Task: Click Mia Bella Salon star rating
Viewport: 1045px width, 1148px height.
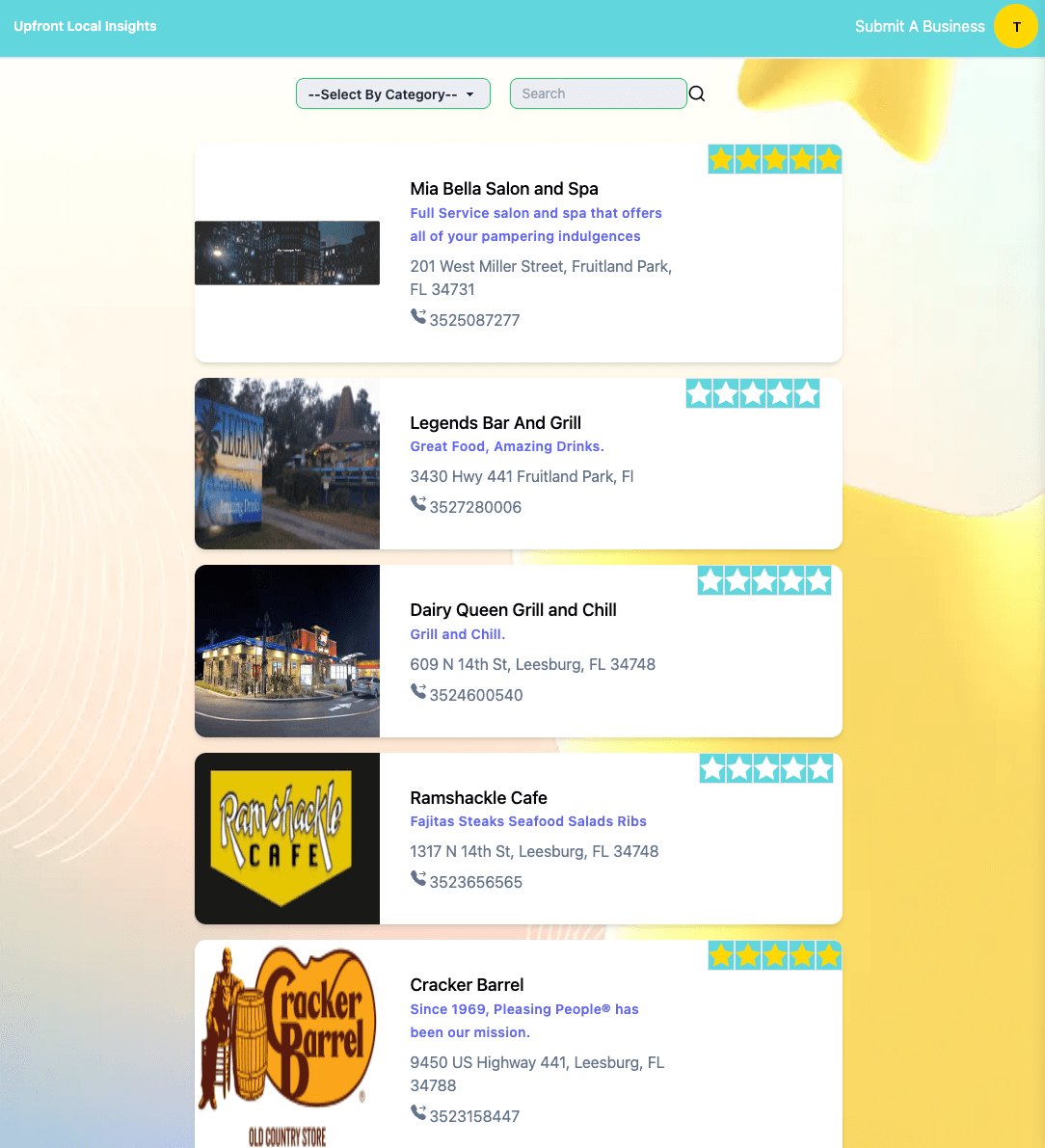Action: pos(775,160)
